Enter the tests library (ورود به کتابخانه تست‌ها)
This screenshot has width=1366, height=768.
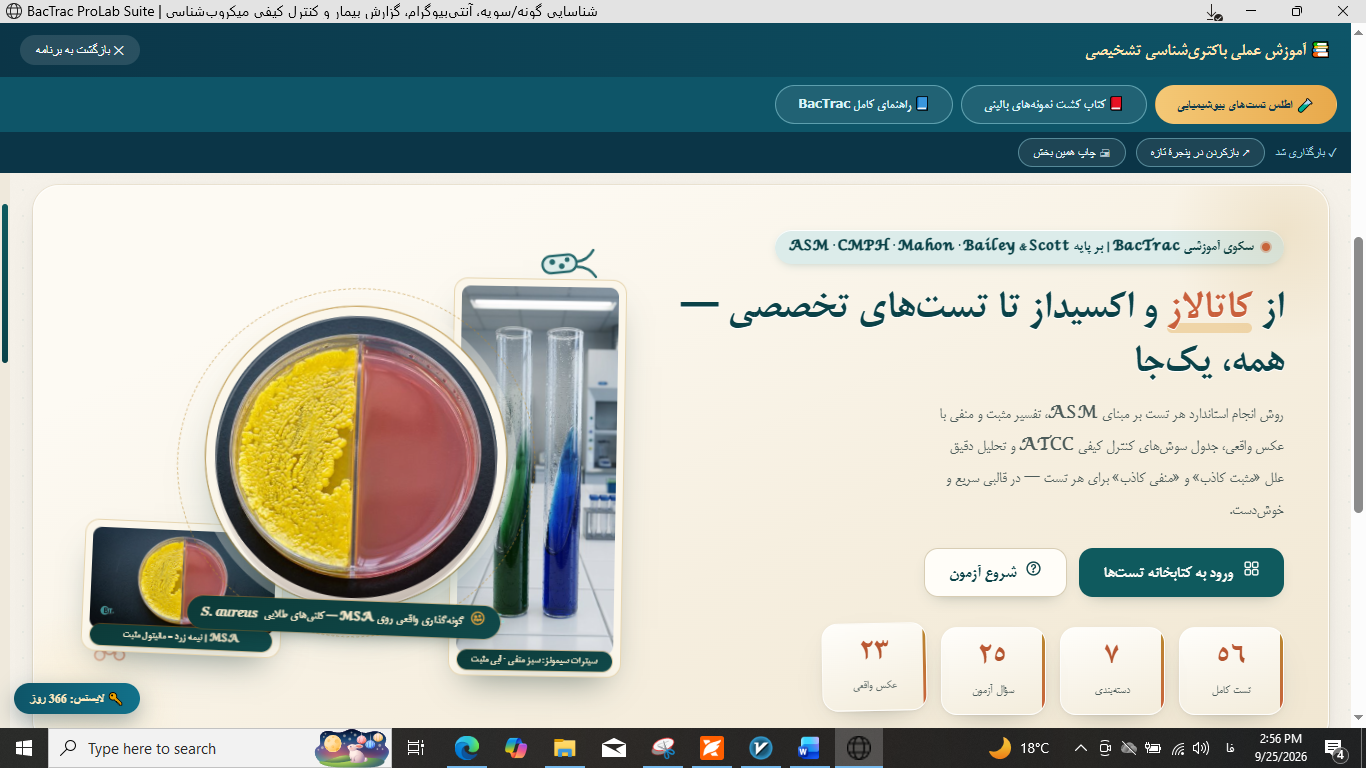1181,572
